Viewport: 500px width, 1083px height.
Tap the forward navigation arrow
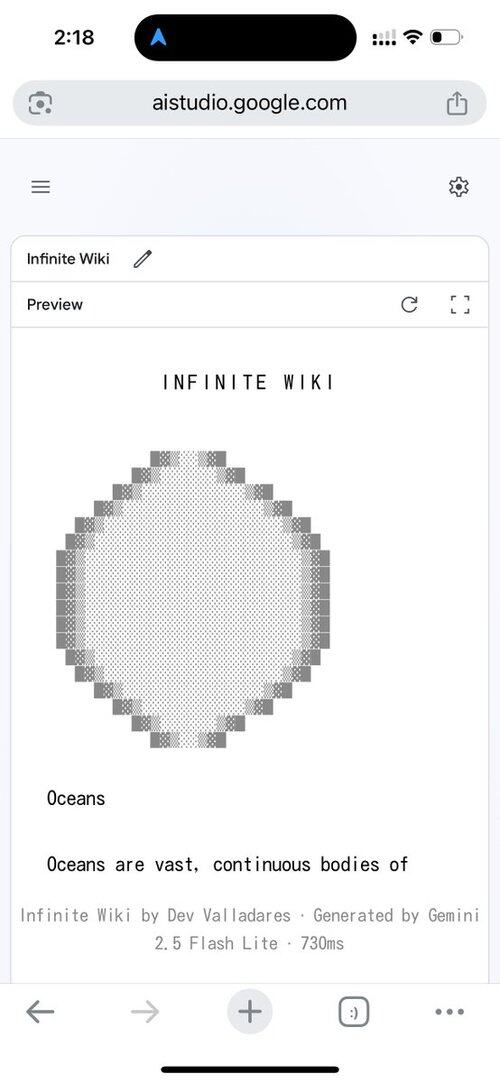[x=145, y=1013]
